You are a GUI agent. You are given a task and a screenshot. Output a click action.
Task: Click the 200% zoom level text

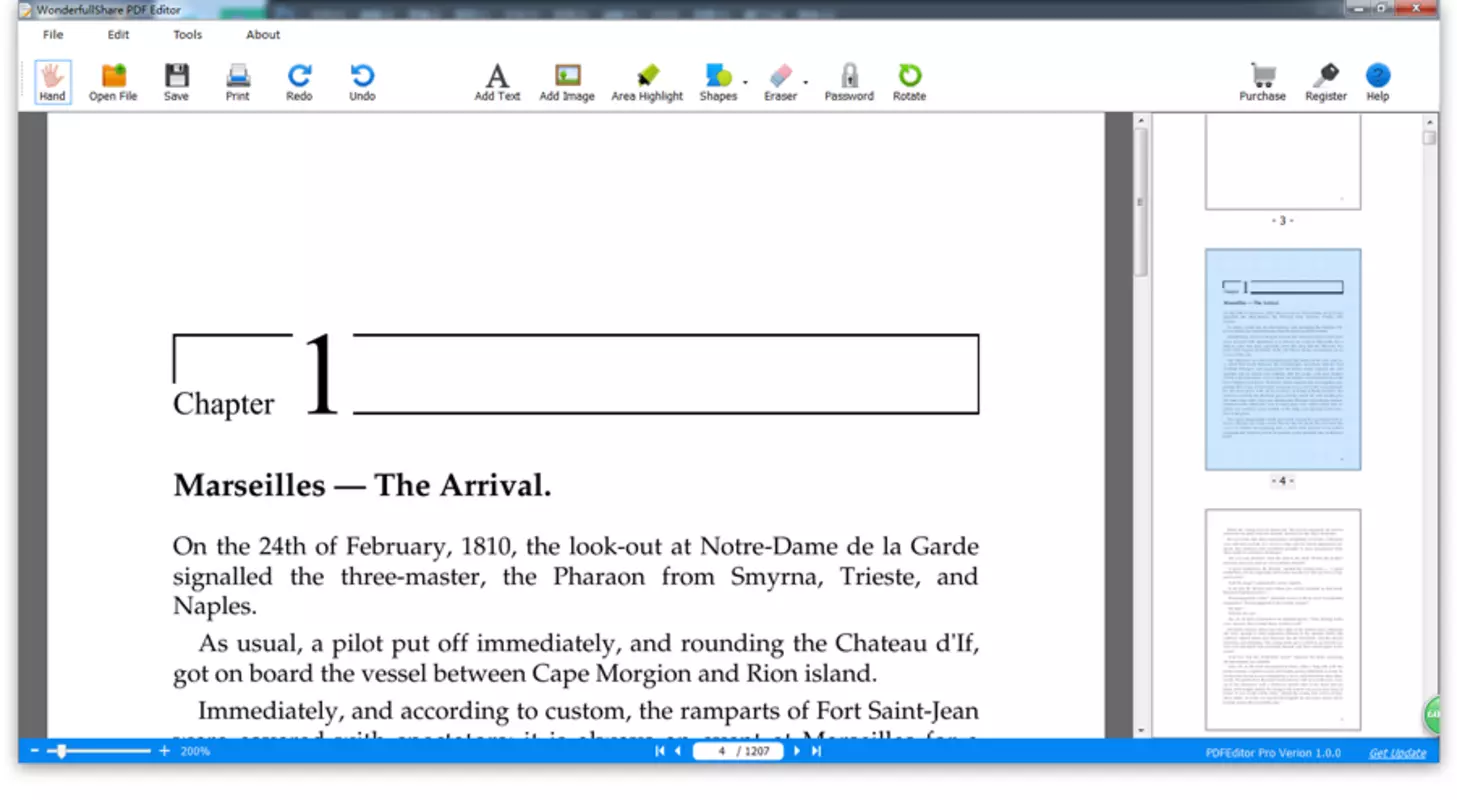click(x=195, y=751)
